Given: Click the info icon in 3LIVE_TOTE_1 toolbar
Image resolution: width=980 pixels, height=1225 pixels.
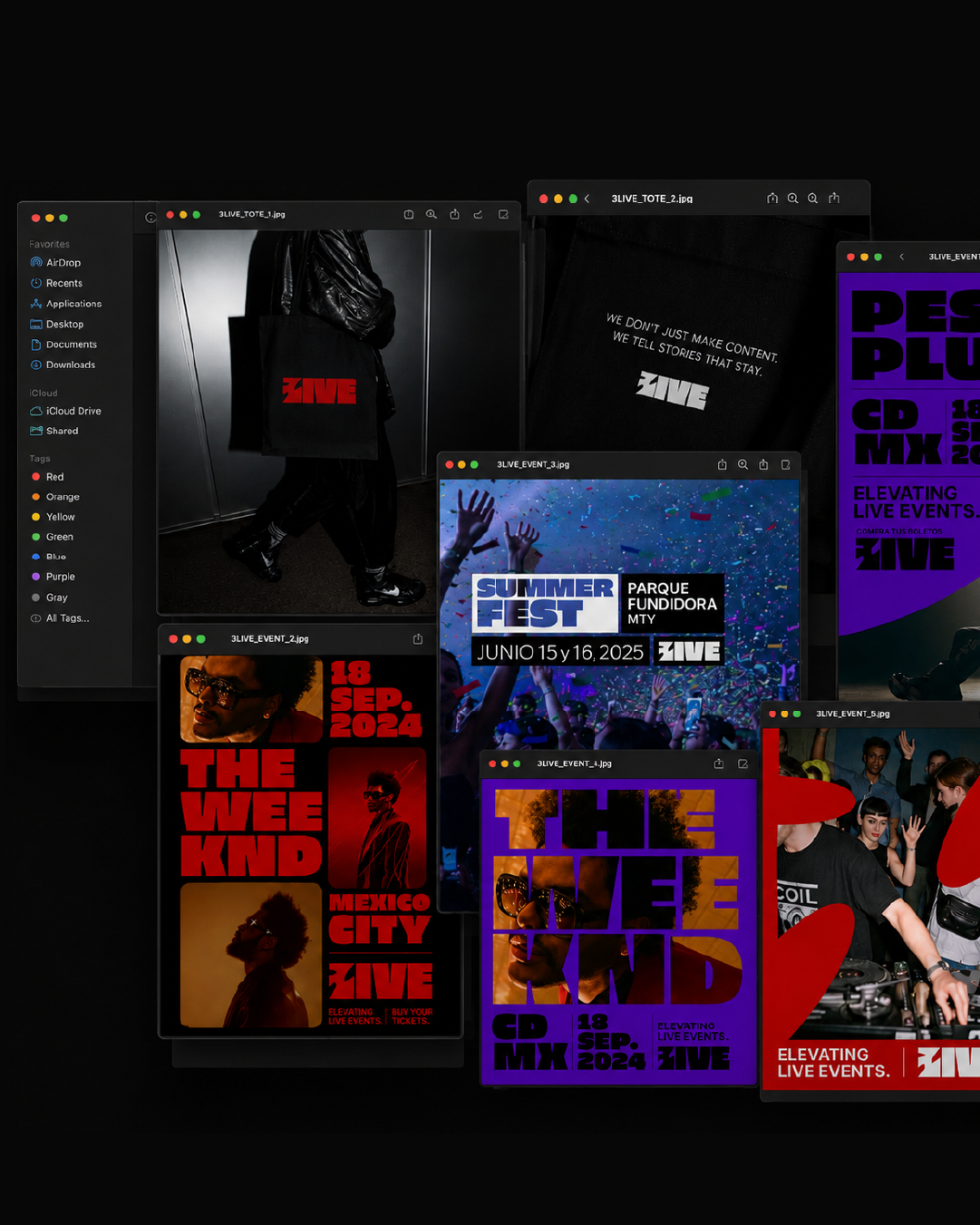Looking at the screenshot, I should click(409, 215).
